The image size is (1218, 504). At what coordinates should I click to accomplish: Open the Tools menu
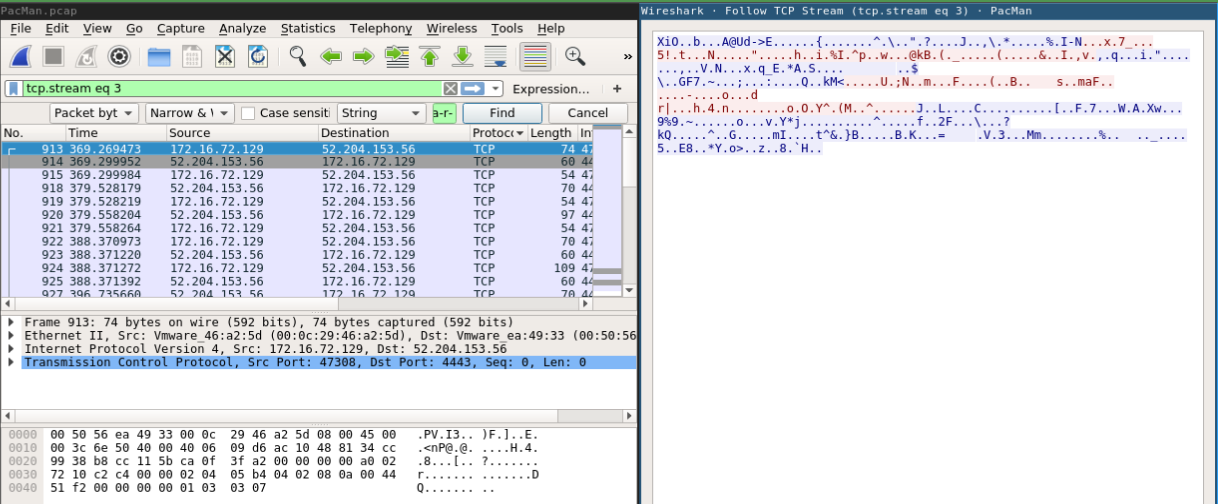click(507, 28)
